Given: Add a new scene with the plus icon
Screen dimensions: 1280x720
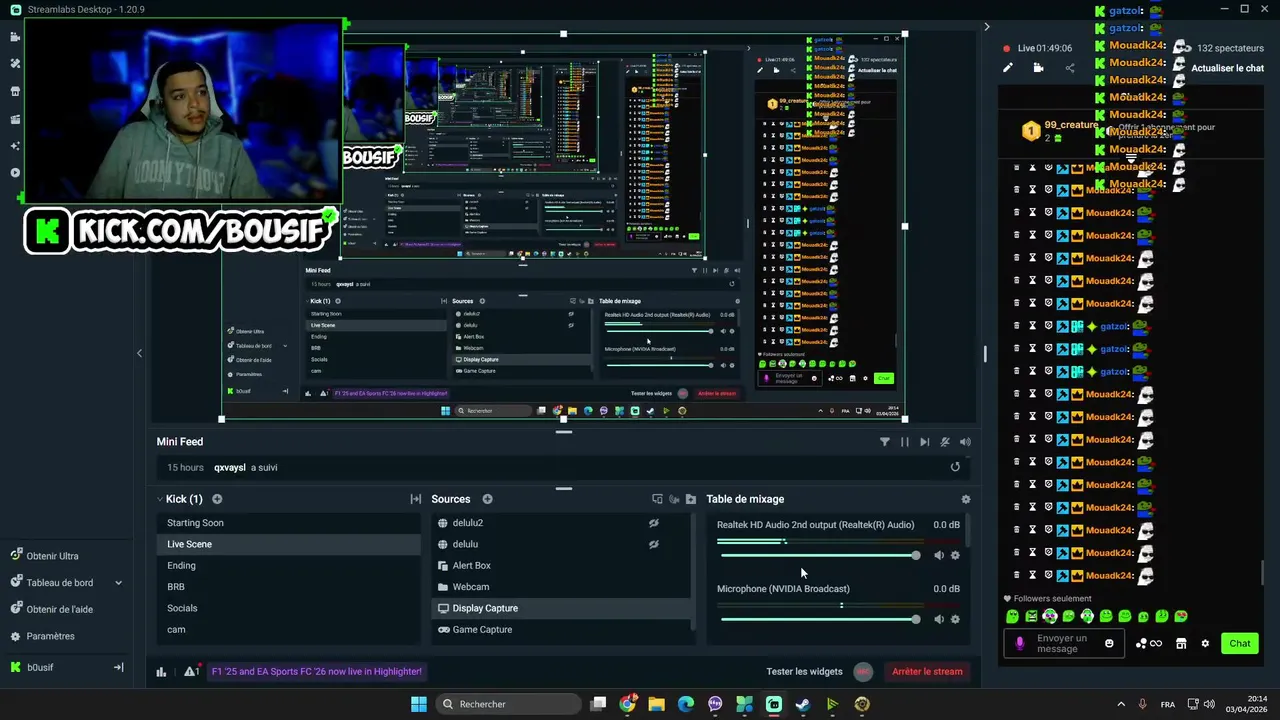Looking at the screenshot, I should (217, 499).
